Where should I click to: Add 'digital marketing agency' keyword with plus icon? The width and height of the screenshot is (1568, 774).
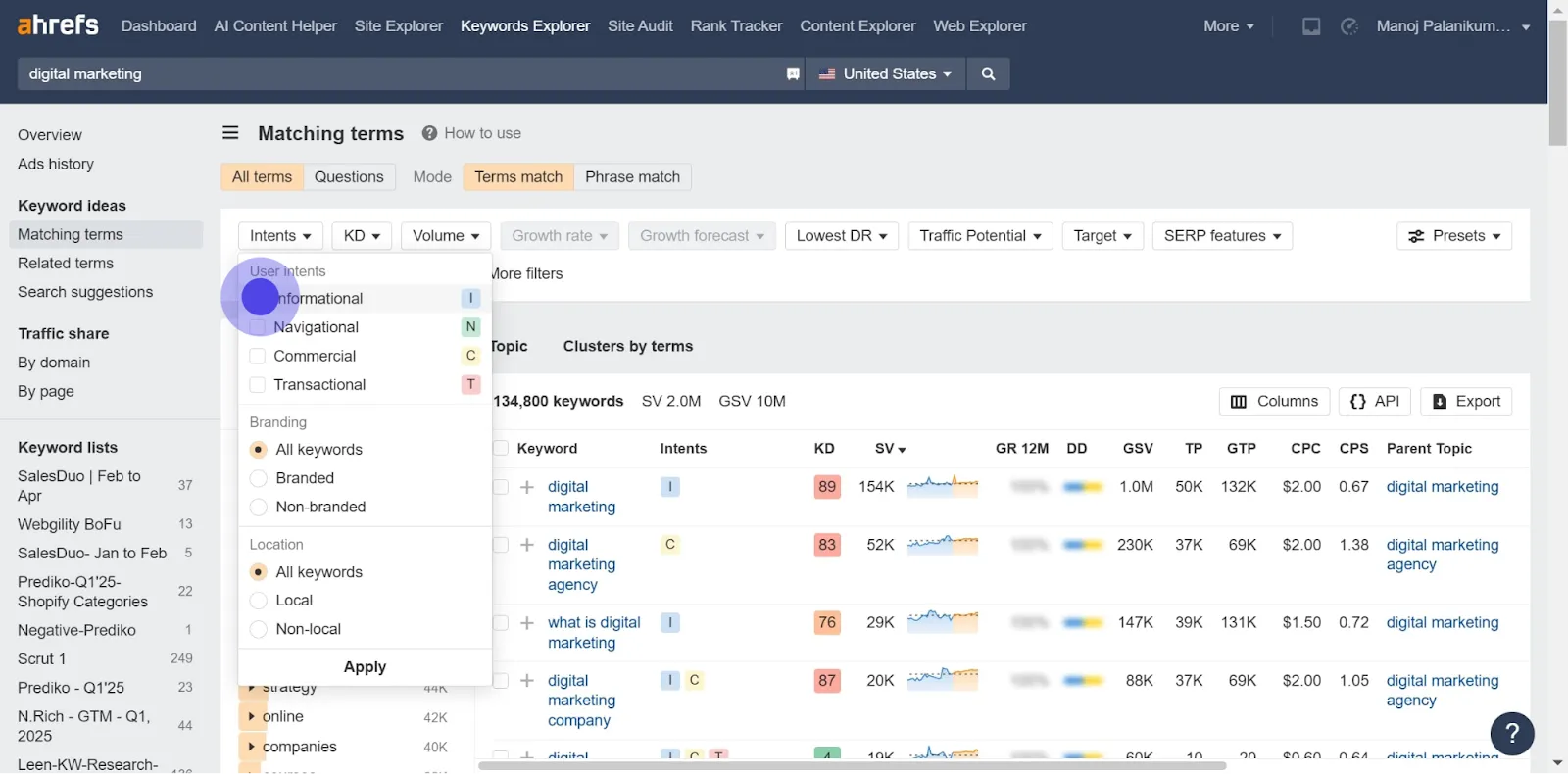pos(527,545)
